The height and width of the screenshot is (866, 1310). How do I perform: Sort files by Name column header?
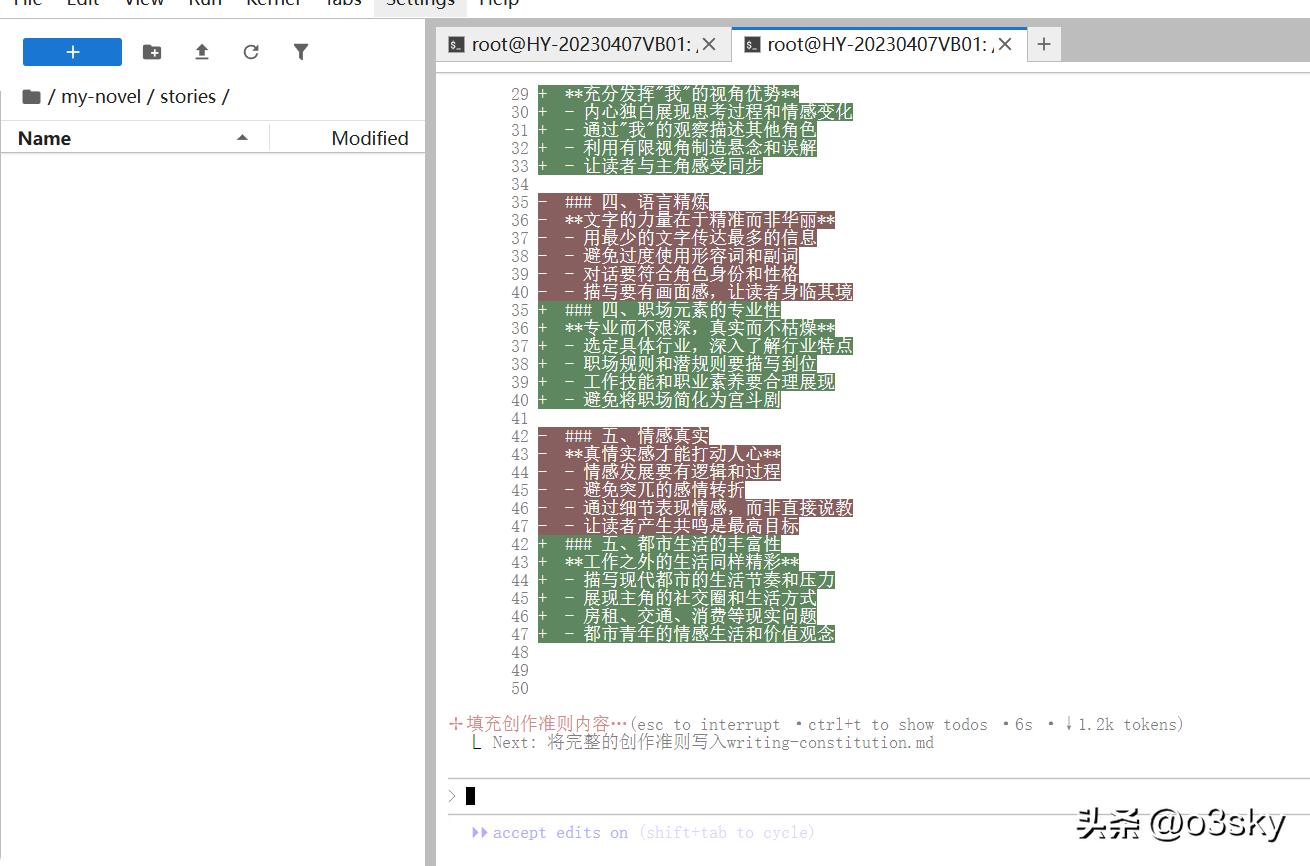(45, 138)
